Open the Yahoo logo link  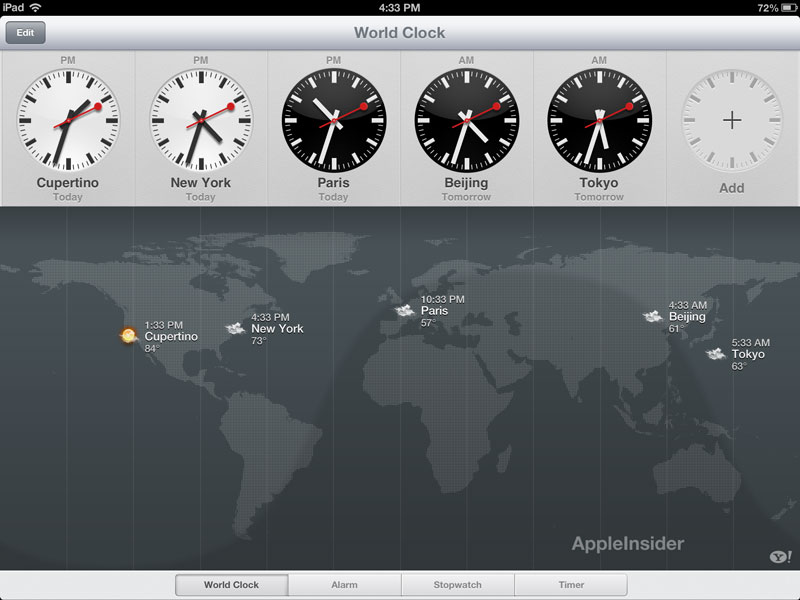[x=780, y=557]
